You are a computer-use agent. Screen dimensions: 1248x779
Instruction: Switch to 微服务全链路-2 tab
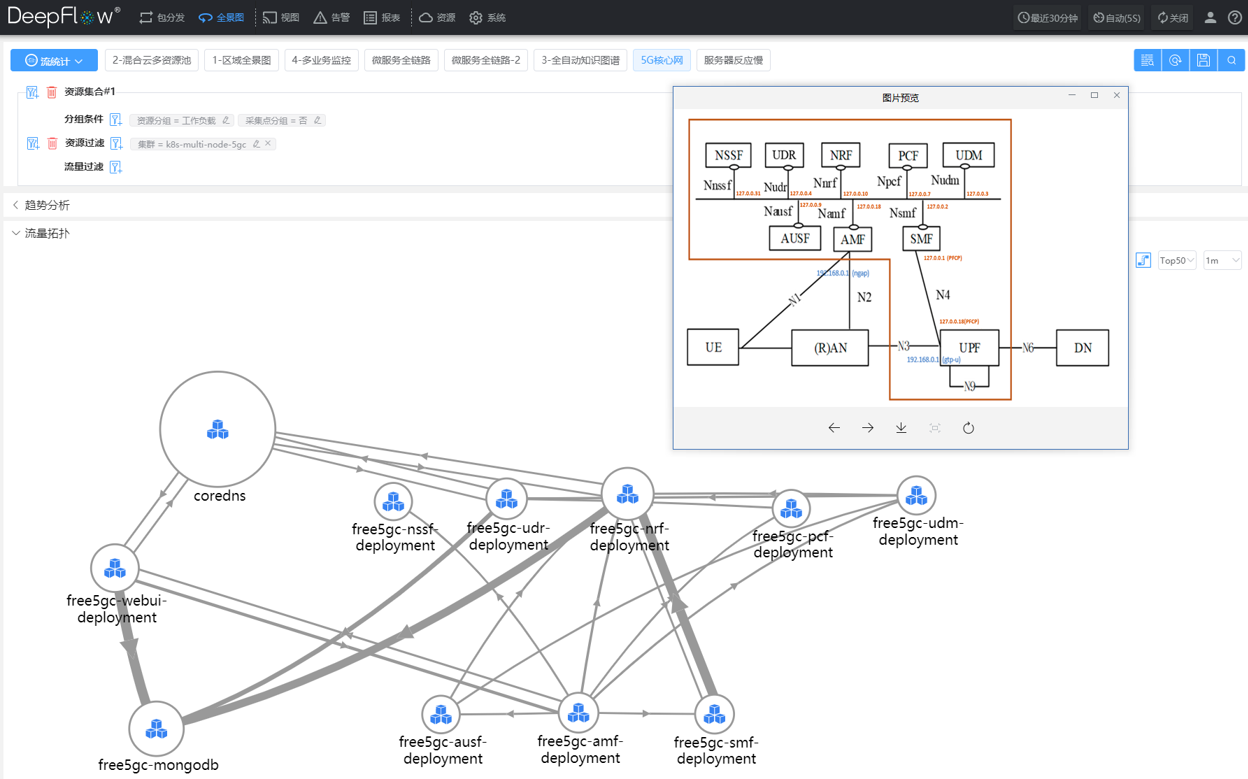coord(486,61)
